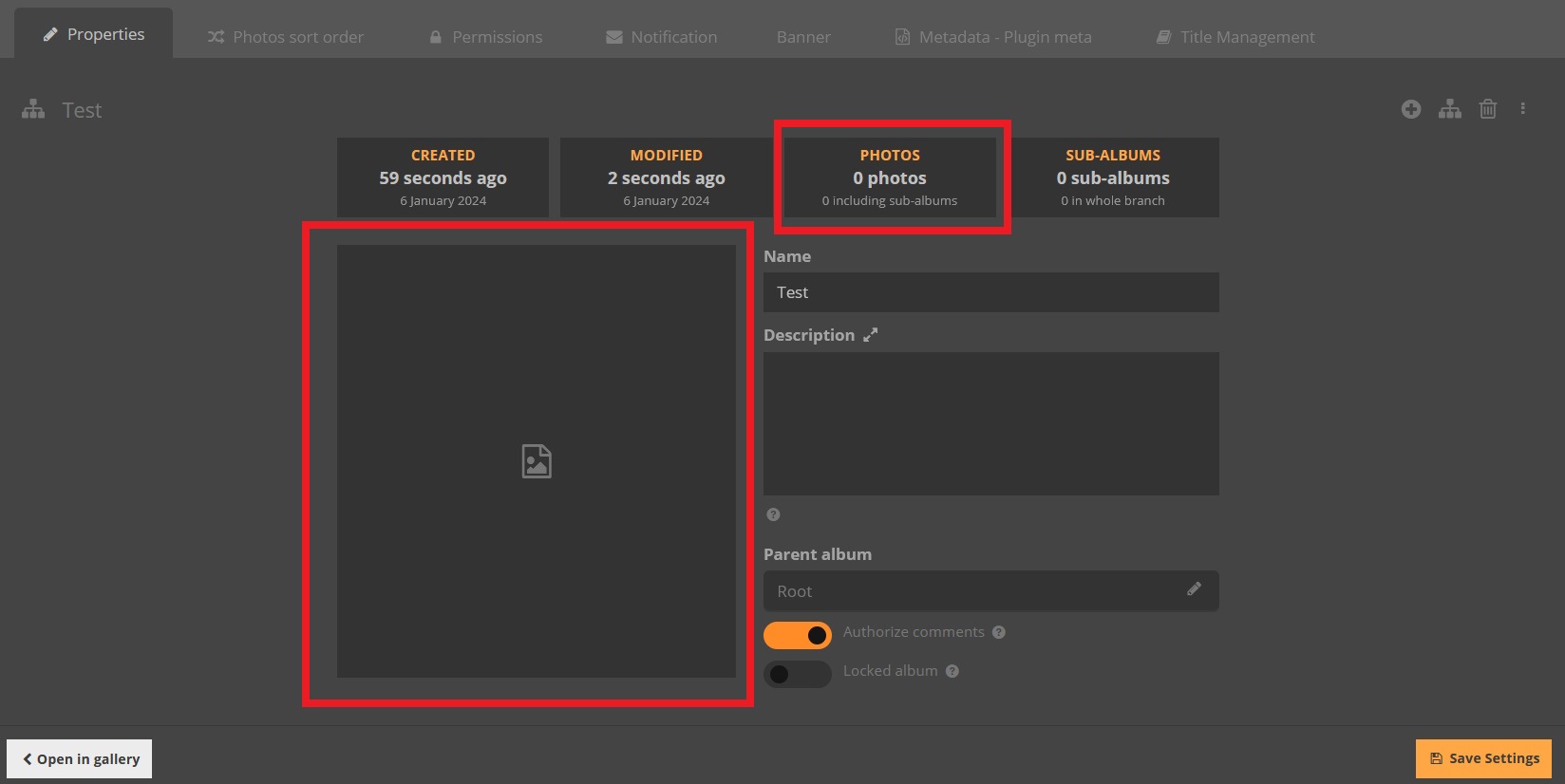Image resolution: width=1565 pixels, height=784 pixels.
Task: Switch to Photos sort order tab
Action: [x=286, y=37]
